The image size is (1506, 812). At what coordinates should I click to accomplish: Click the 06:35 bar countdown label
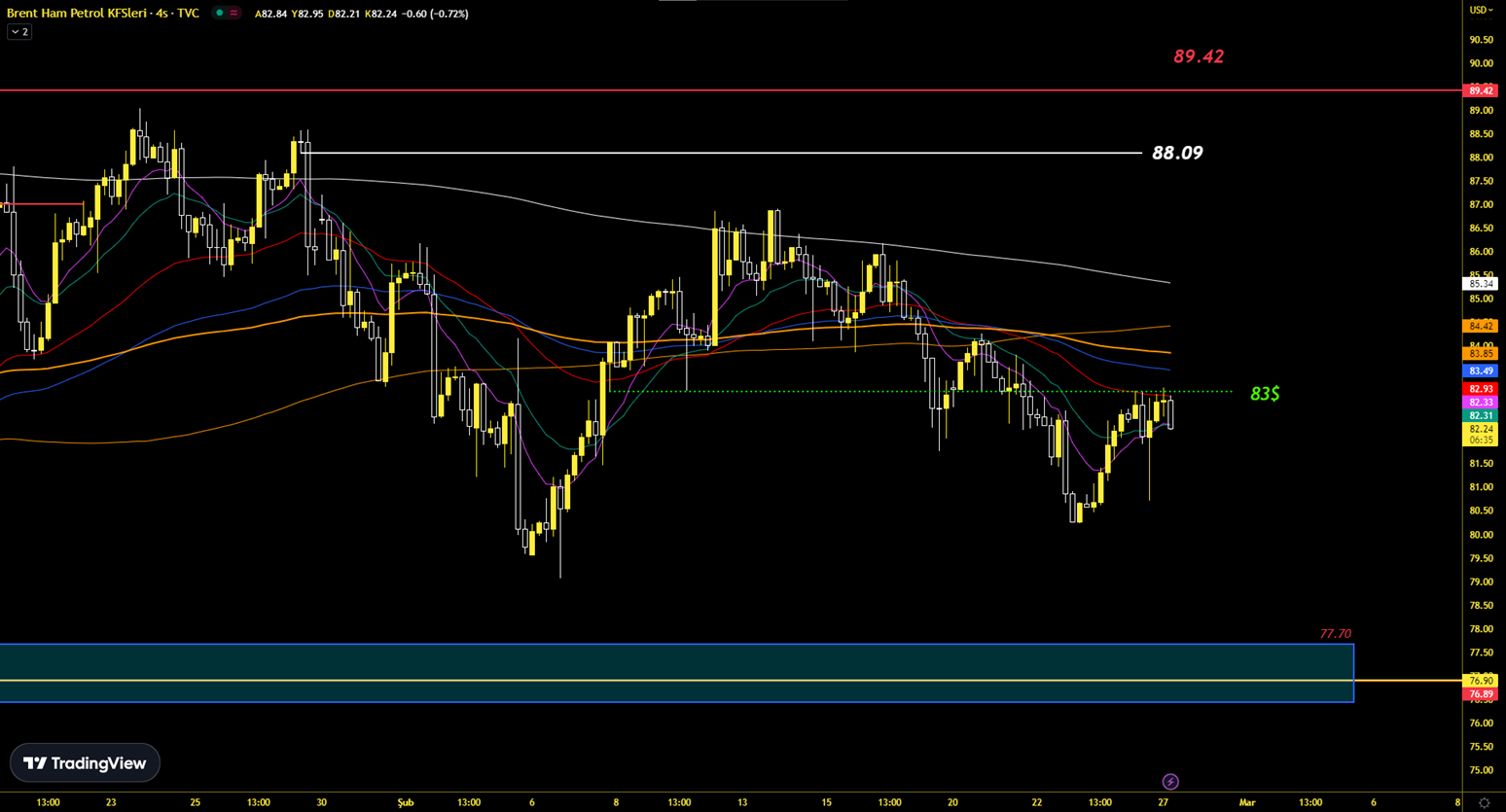click(x=1481, y=440)
